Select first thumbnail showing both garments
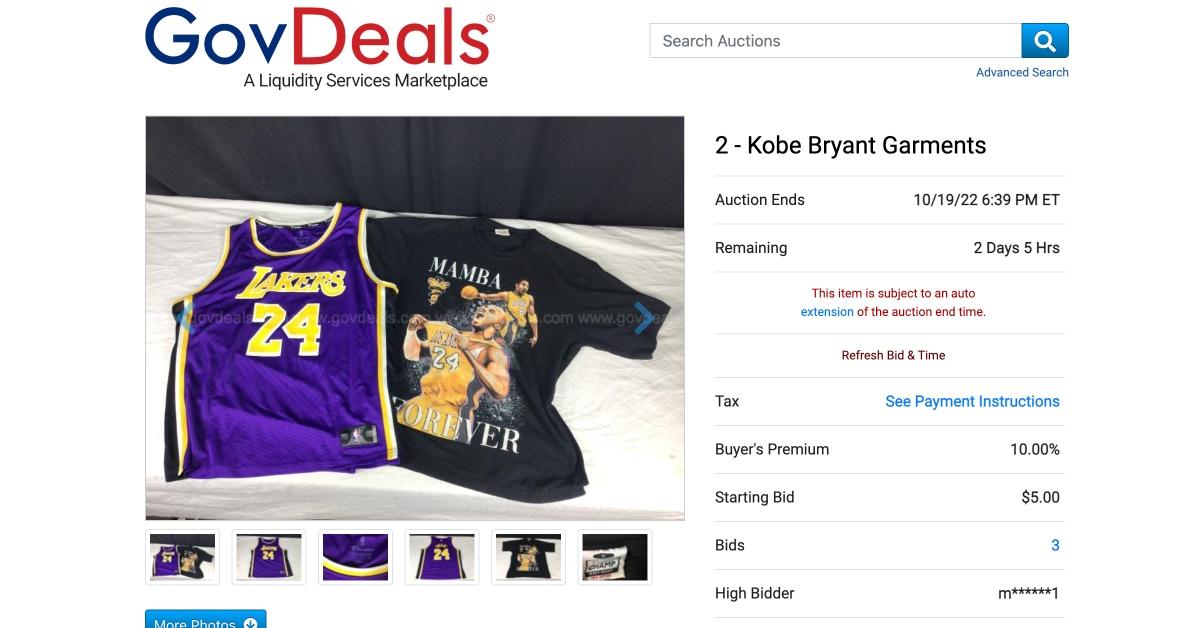 pos(182,557)
